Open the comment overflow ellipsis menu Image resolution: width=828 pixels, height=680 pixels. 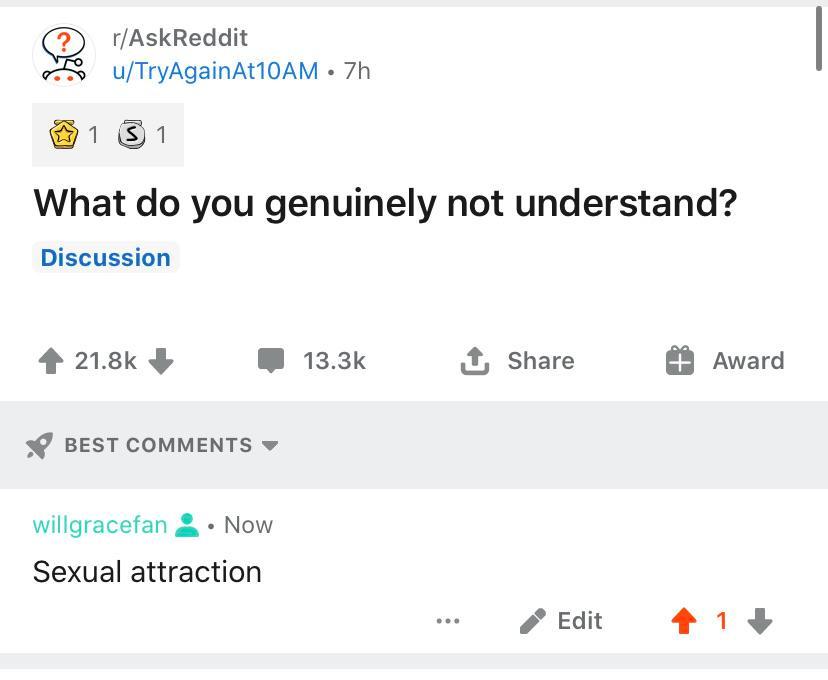(448, 620)
